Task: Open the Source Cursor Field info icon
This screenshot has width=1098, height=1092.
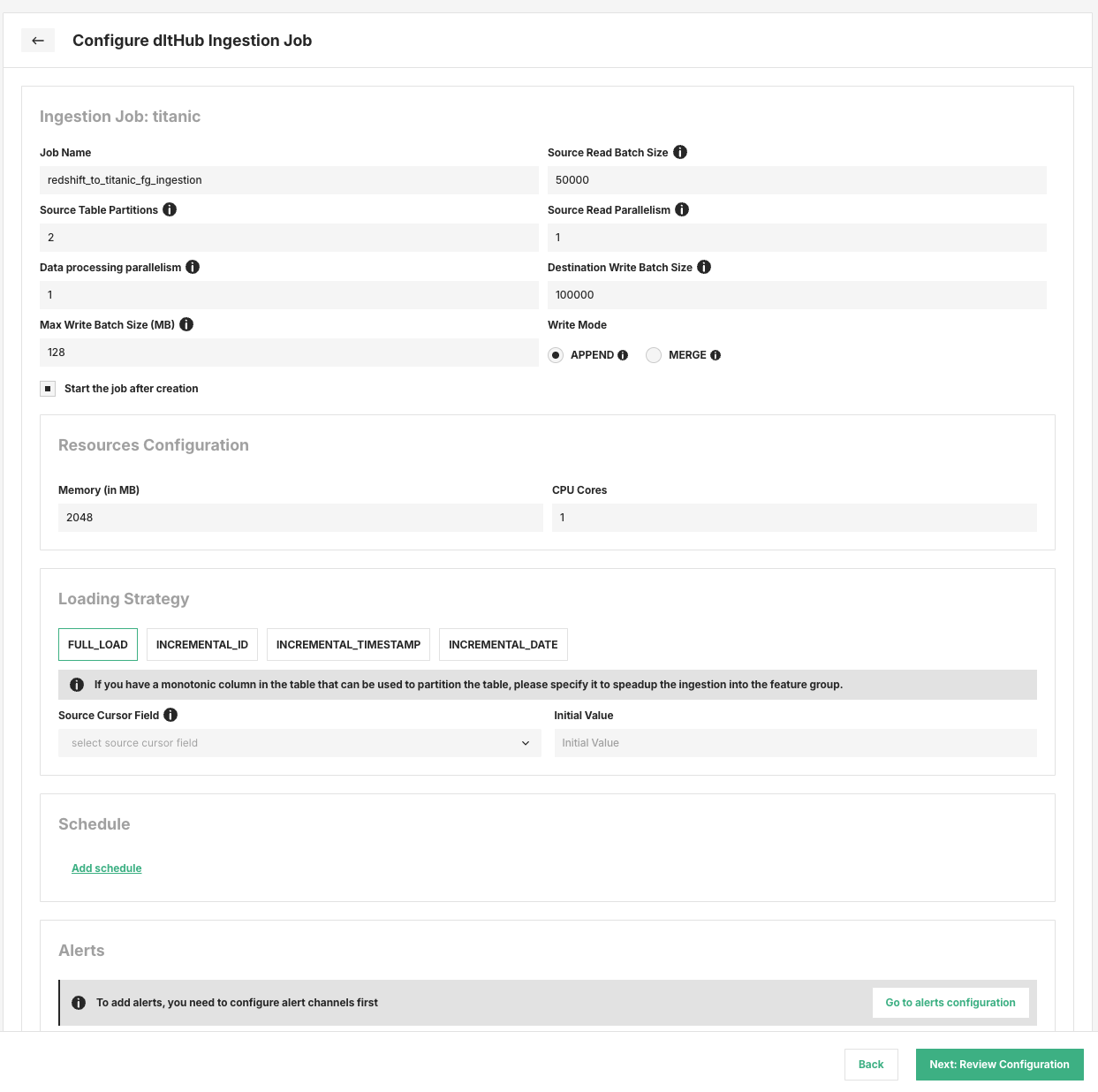Action: [x=170, y=715]
